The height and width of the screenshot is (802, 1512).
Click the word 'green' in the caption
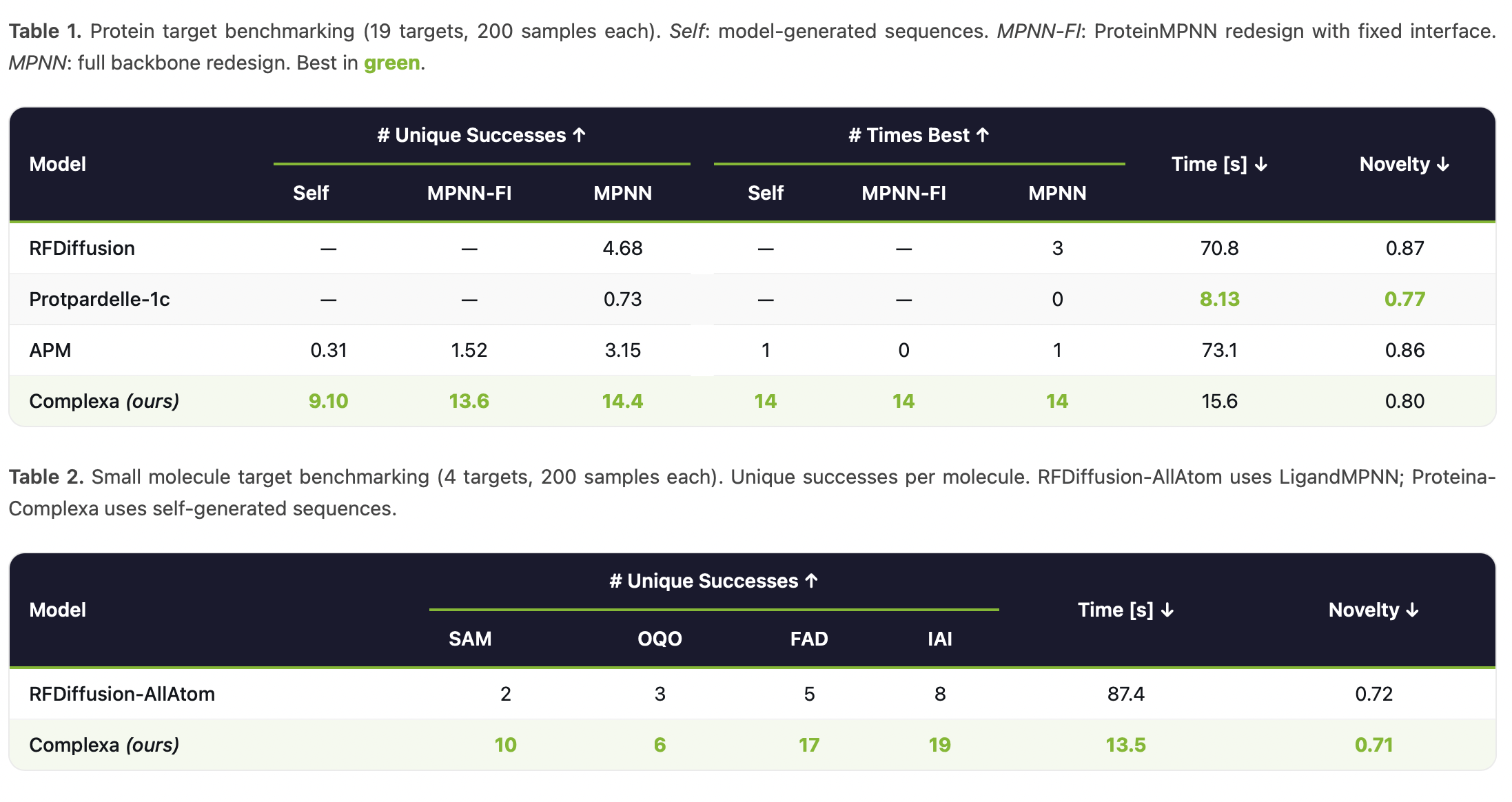coord(391,63)
